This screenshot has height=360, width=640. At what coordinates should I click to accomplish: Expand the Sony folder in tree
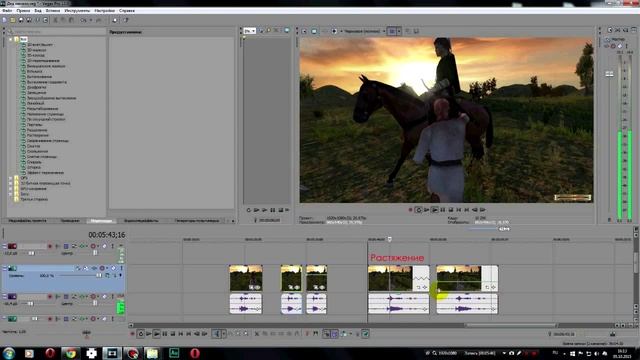(11, 194)
